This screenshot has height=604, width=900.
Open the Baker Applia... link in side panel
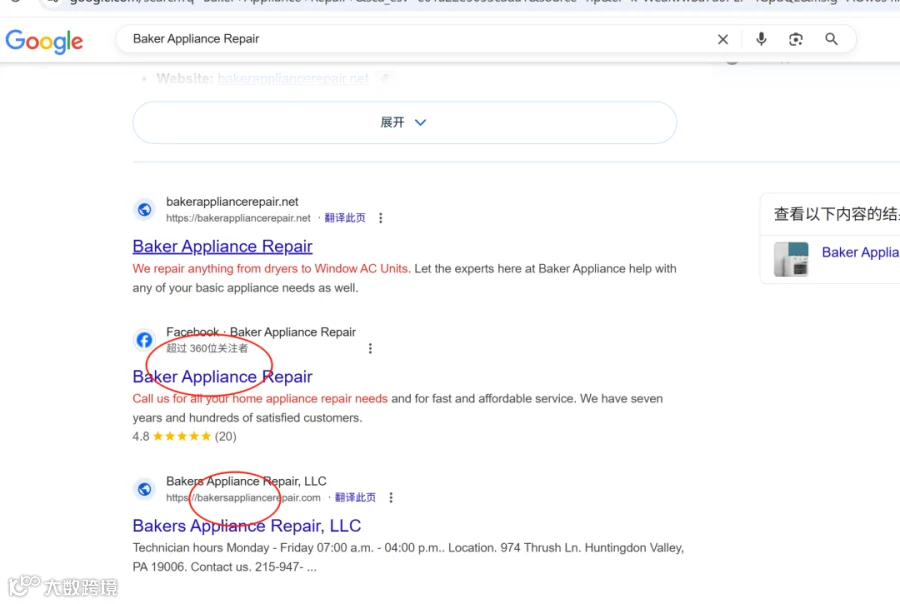click(860, 253)
